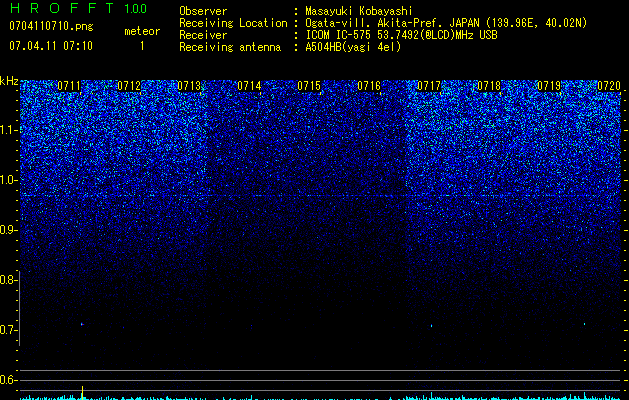Viewport: 629px width, 400px height.
Task: Click the 0.8 kHz axis label
Action: click(x=8, y=280)
